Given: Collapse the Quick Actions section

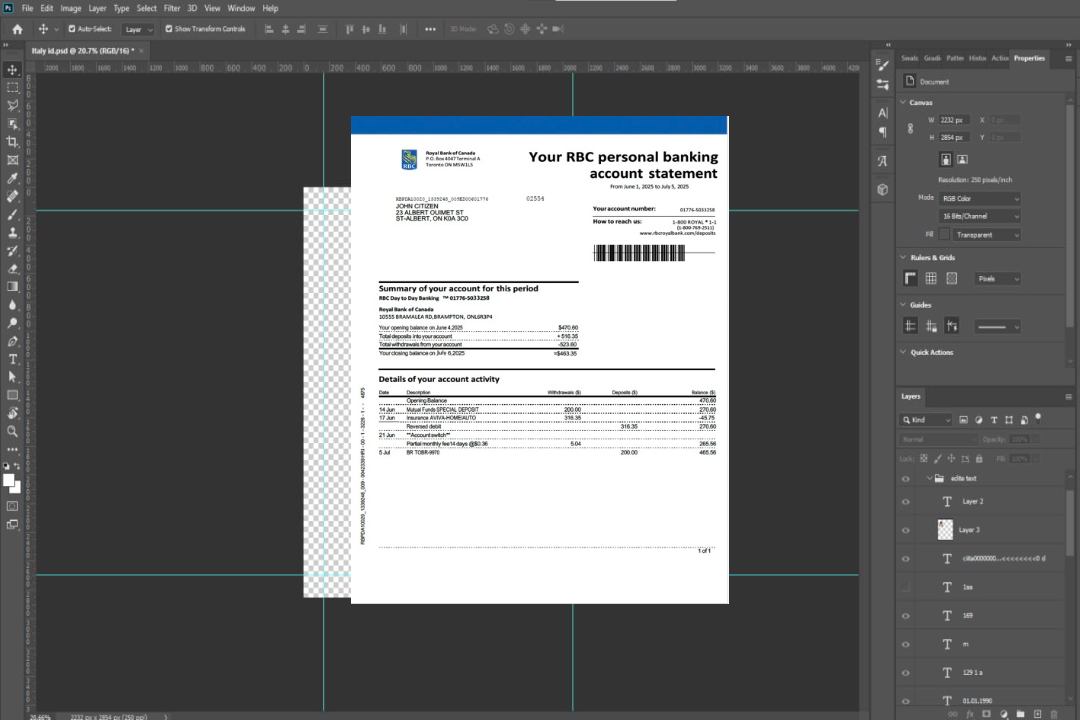Looking at the screenshot, I should tap(904, 352).
